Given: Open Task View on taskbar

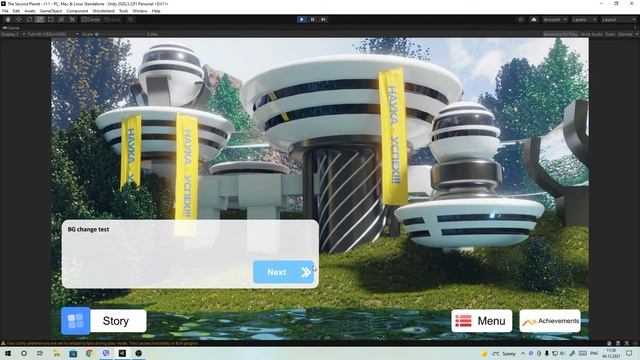Looking at the screenshot, I should (x=40, y=353).
